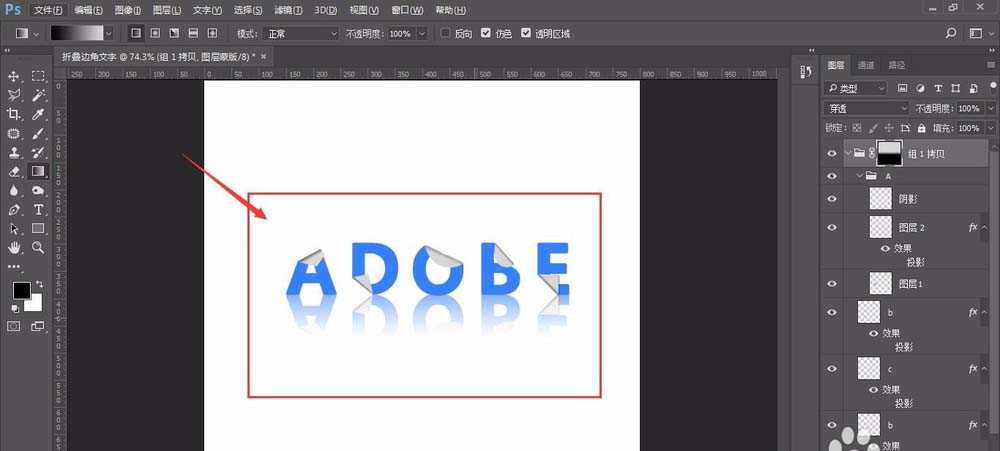
Task: Select the Hand tool
Action: pyautogui.click(x=14, y=247)
